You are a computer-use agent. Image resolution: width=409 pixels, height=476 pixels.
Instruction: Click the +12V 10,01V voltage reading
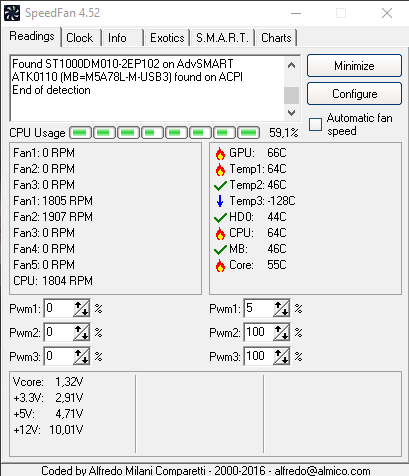pos(48,430)
